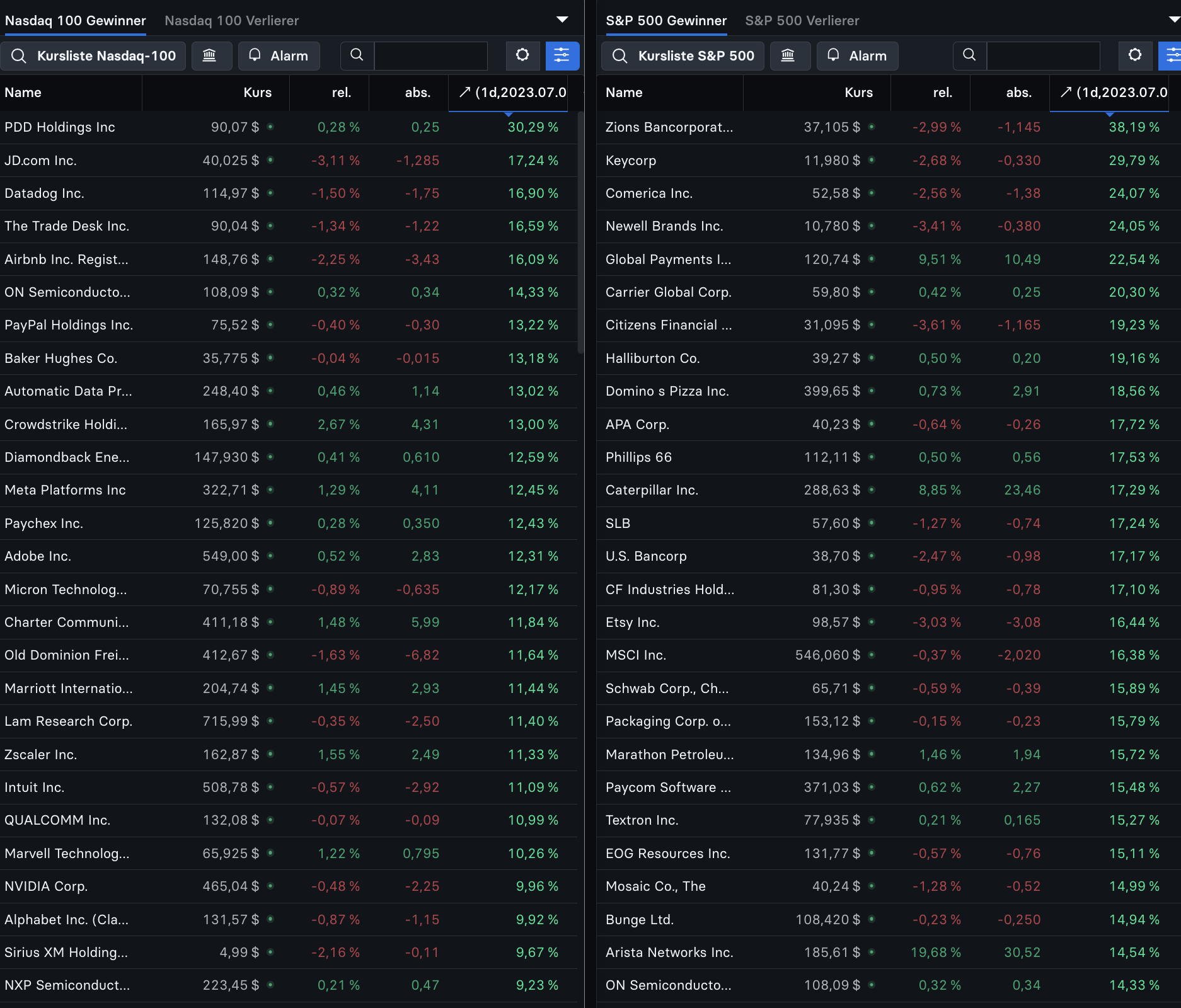The image size is (1181, 1008).
Task: Sort Nasdaq list by Kurs column
Action: (x=216, y=93)
